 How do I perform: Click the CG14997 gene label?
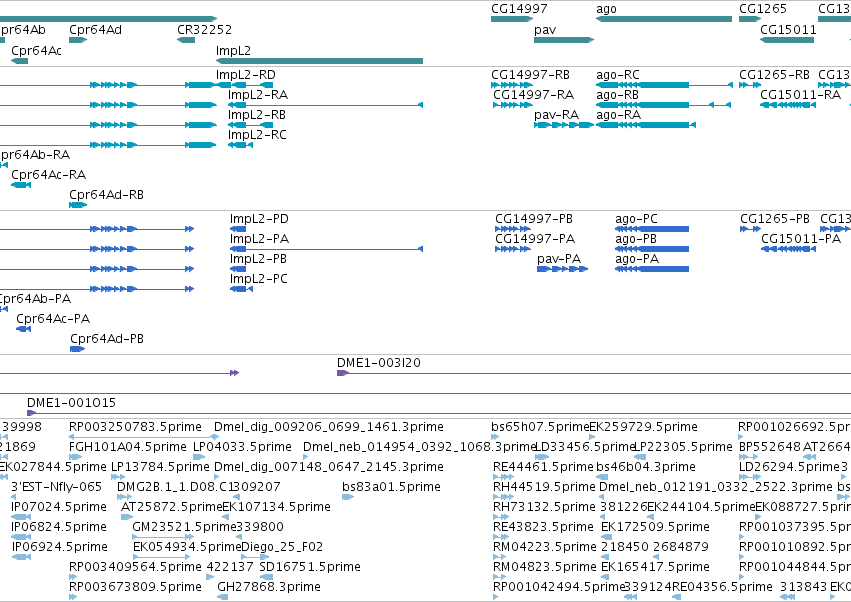click(519, 9)
